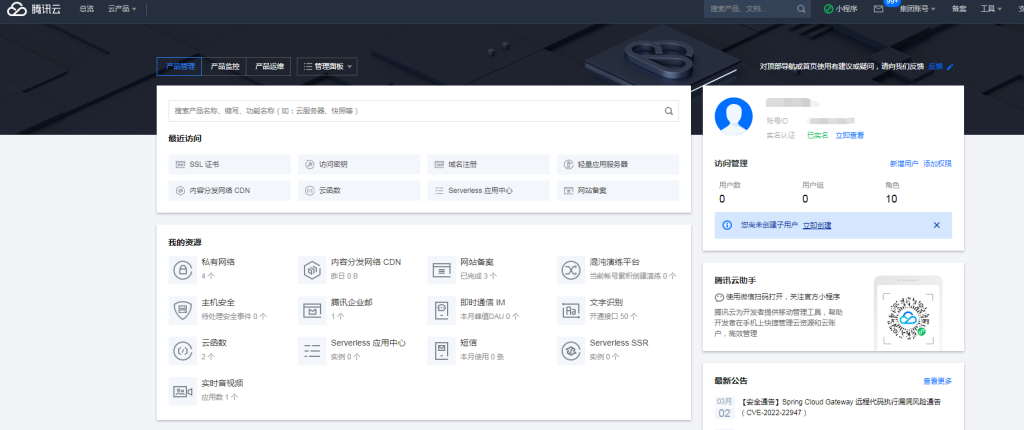Open 网站备案 icon in 我的资源
Viewport: 1024px width, 430px height.
pos(441,270)
